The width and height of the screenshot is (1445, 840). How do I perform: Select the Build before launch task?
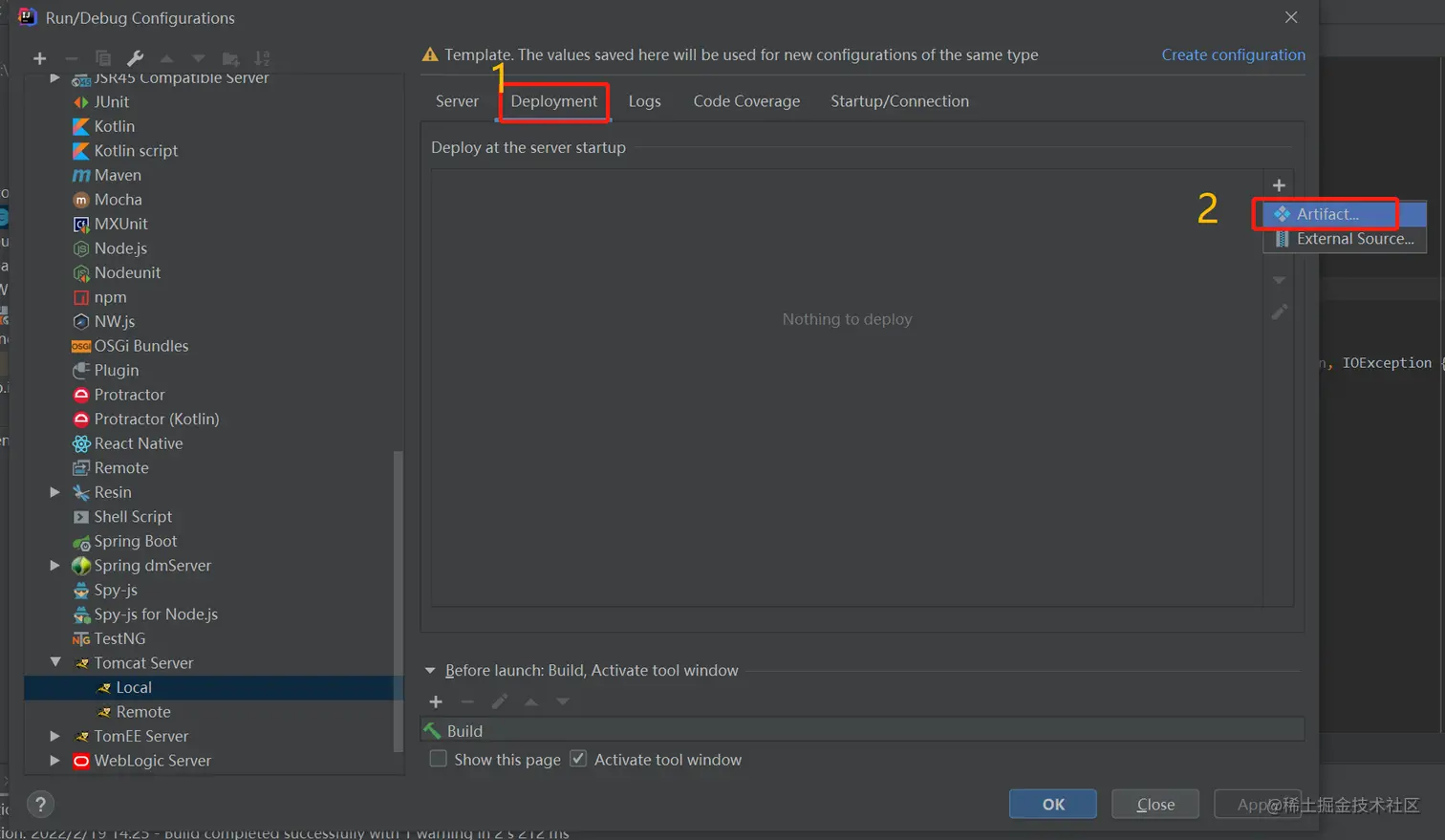point(862,731)
